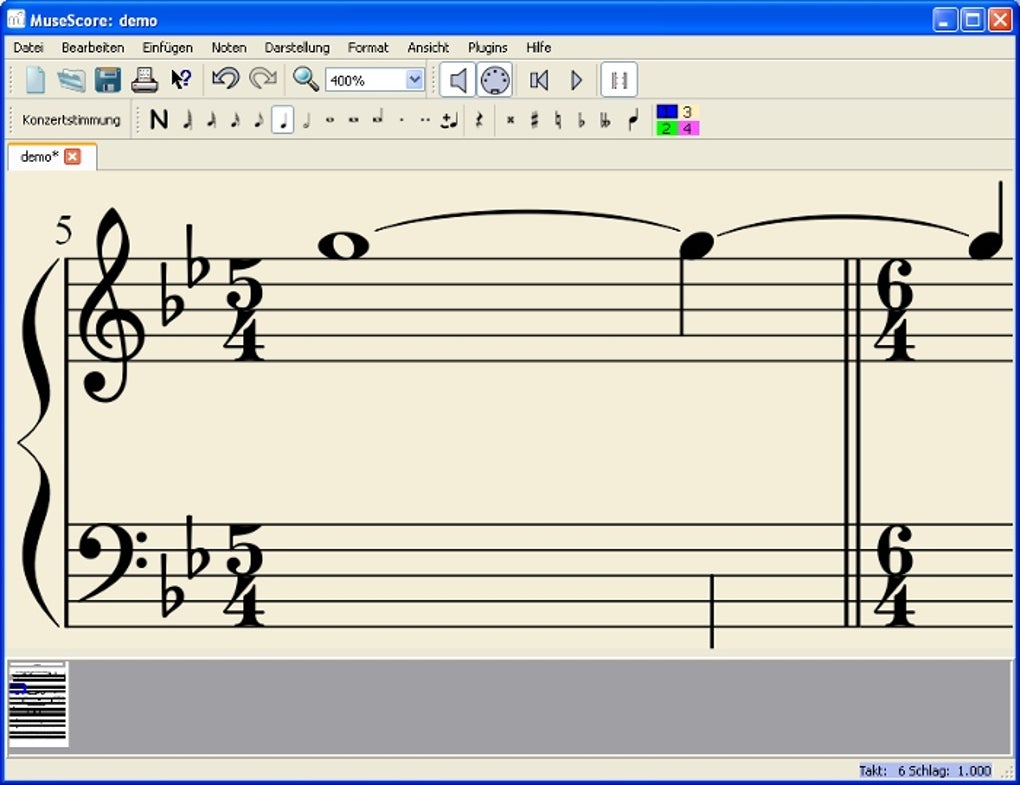1020x785 pixels.
Task: Toggle MIDI input round connector button
Action: (495, 80)
